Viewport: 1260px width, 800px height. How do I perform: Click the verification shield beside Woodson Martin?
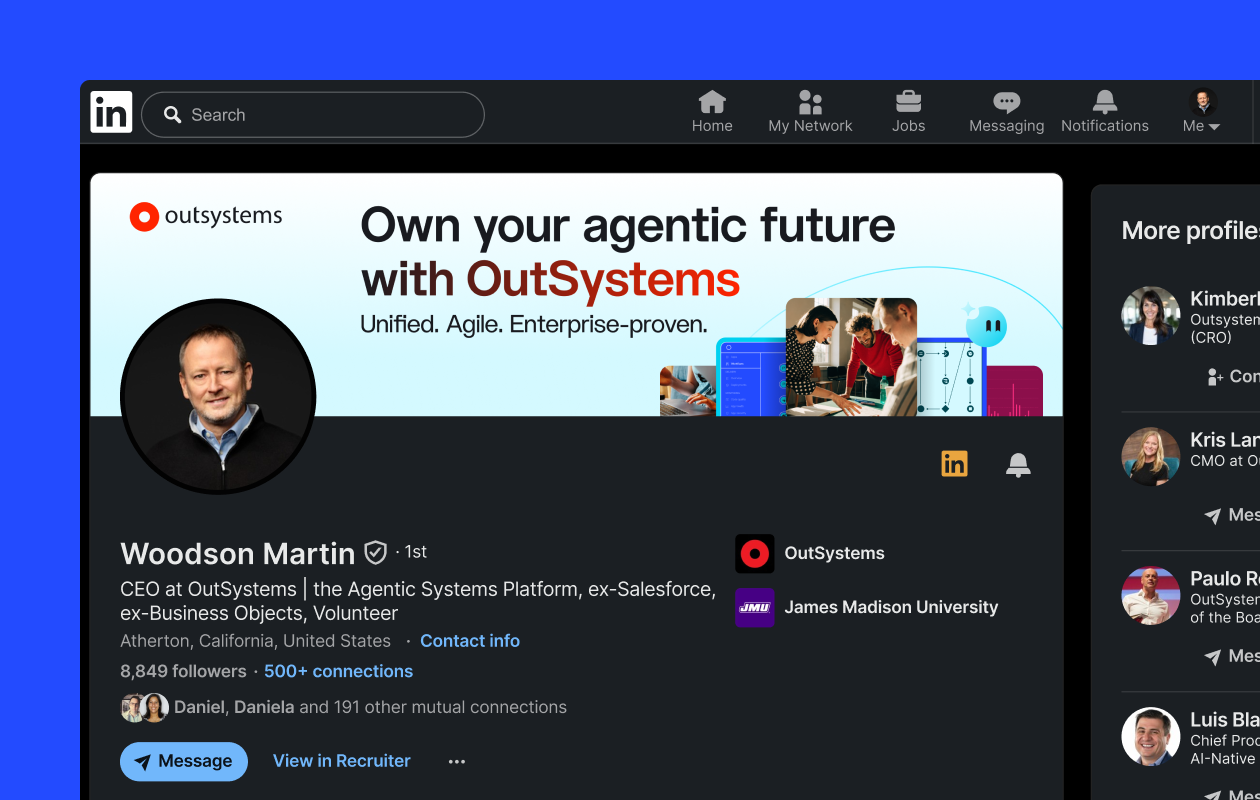[375, 552]
